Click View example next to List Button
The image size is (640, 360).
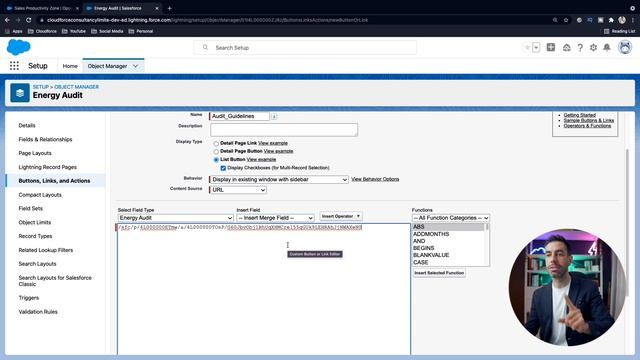(261, 160)
